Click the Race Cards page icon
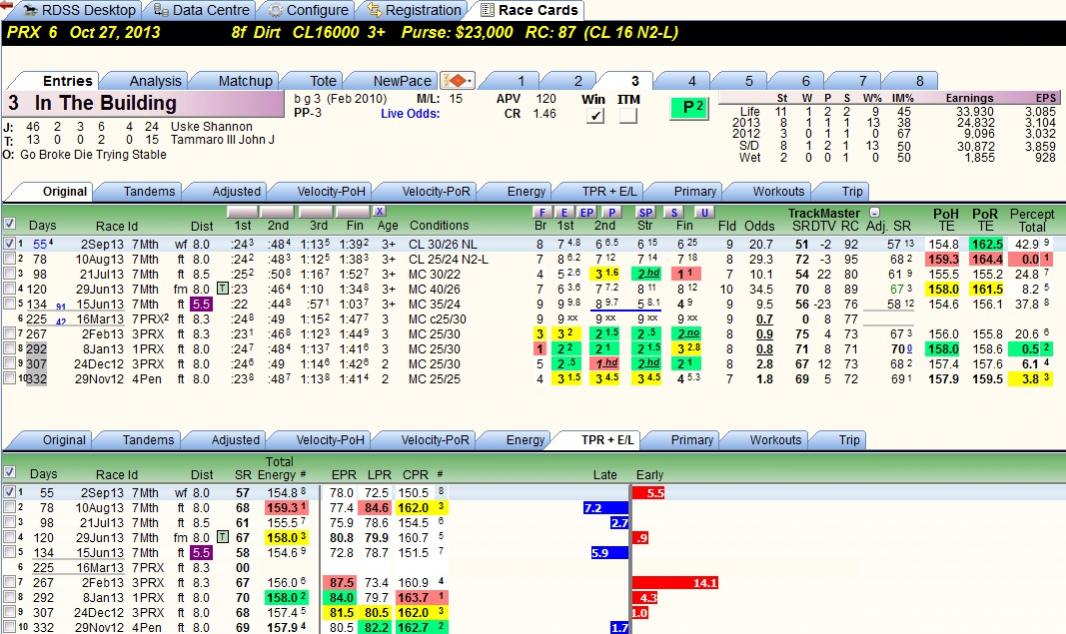The height and width of the screenshot is (634, 1066). pos(487,10)
